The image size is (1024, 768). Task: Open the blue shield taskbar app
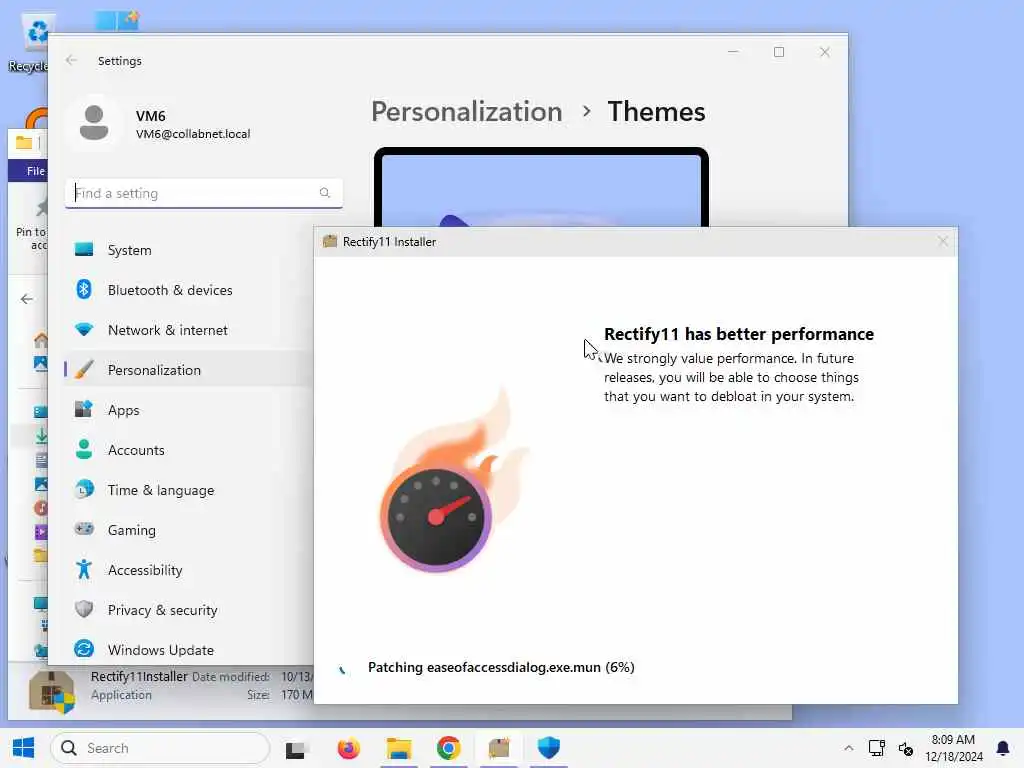click(549, 748)
